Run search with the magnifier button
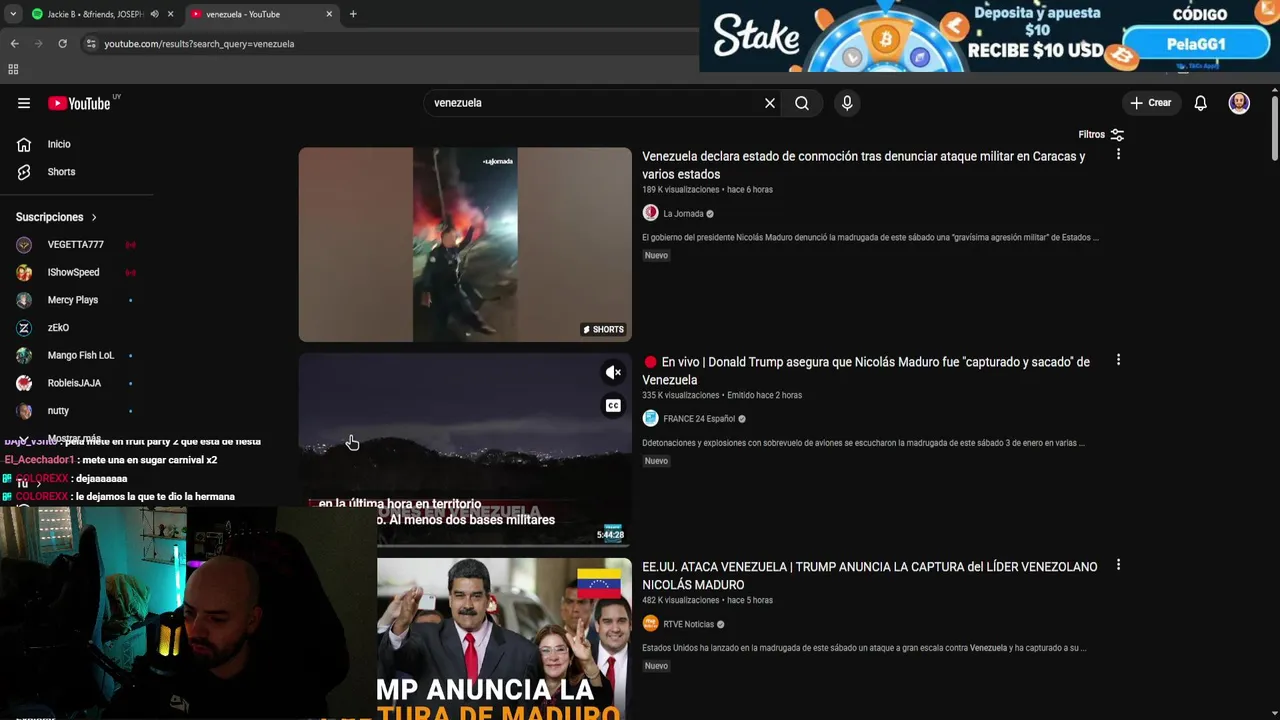The height and width of the screenshot is (720, 1280). pos(802,103)
